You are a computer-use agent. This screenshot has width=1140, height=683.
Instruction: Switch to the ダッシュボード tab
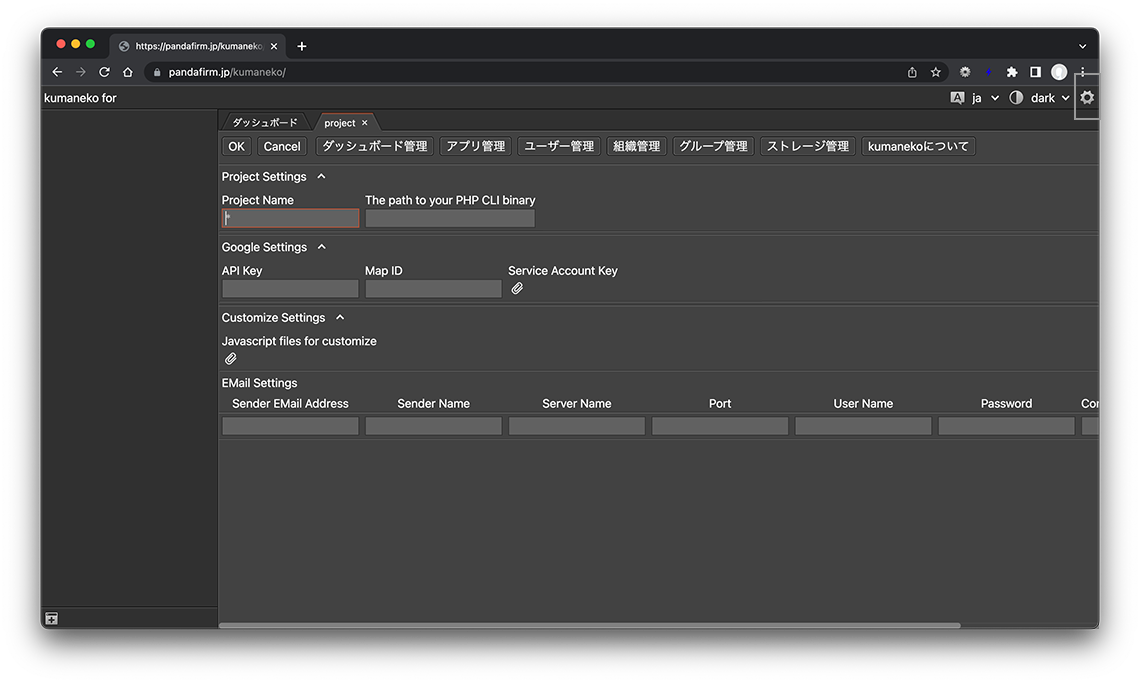pyautogui.click(x=265, y=123)
